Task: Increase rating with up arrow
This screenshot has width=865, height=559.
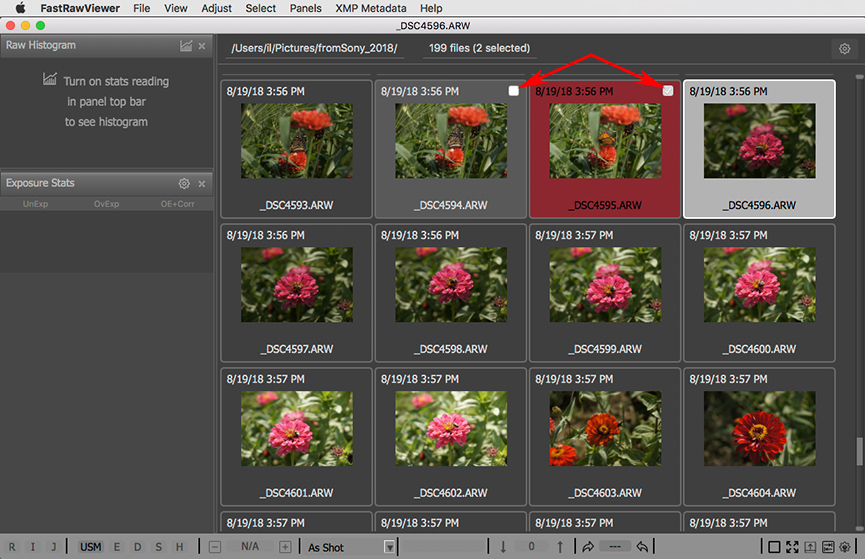Action: point(560,547)
